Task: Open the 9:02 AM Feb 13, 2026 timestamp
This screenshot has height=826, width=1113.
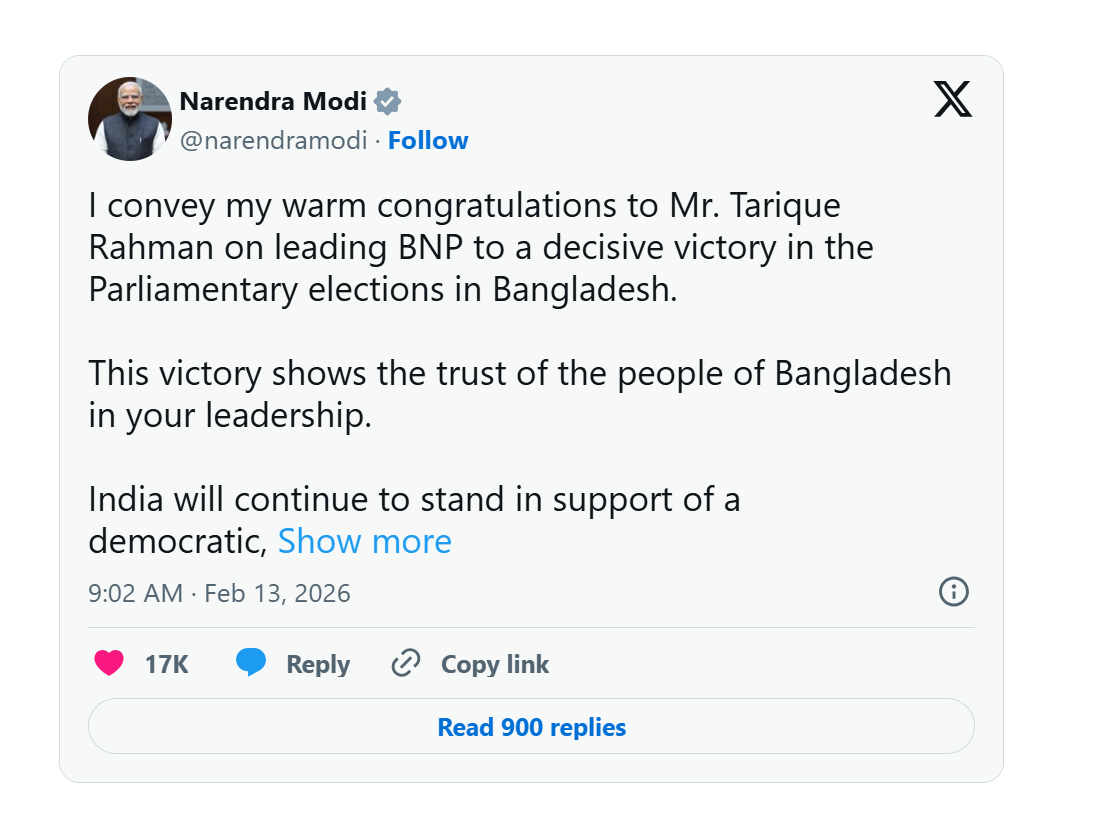Action: click(219, 593)
